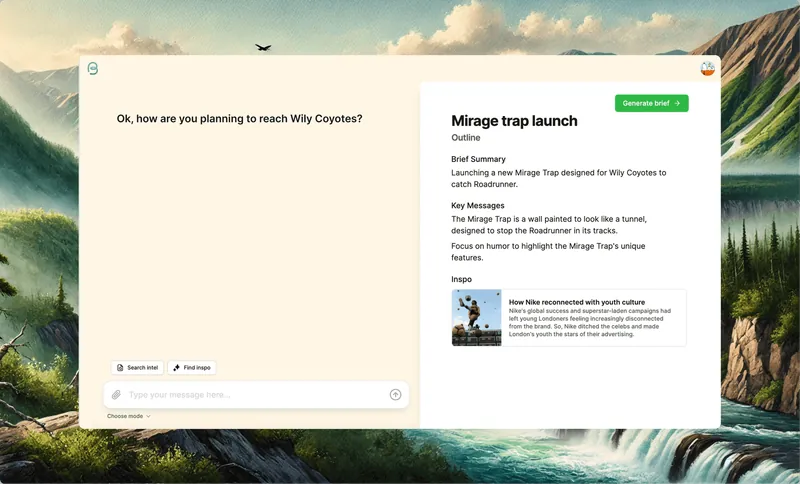Click the arrow on Generate brief
The width and height of the screenshot is (800, 484).
point(677,103)
